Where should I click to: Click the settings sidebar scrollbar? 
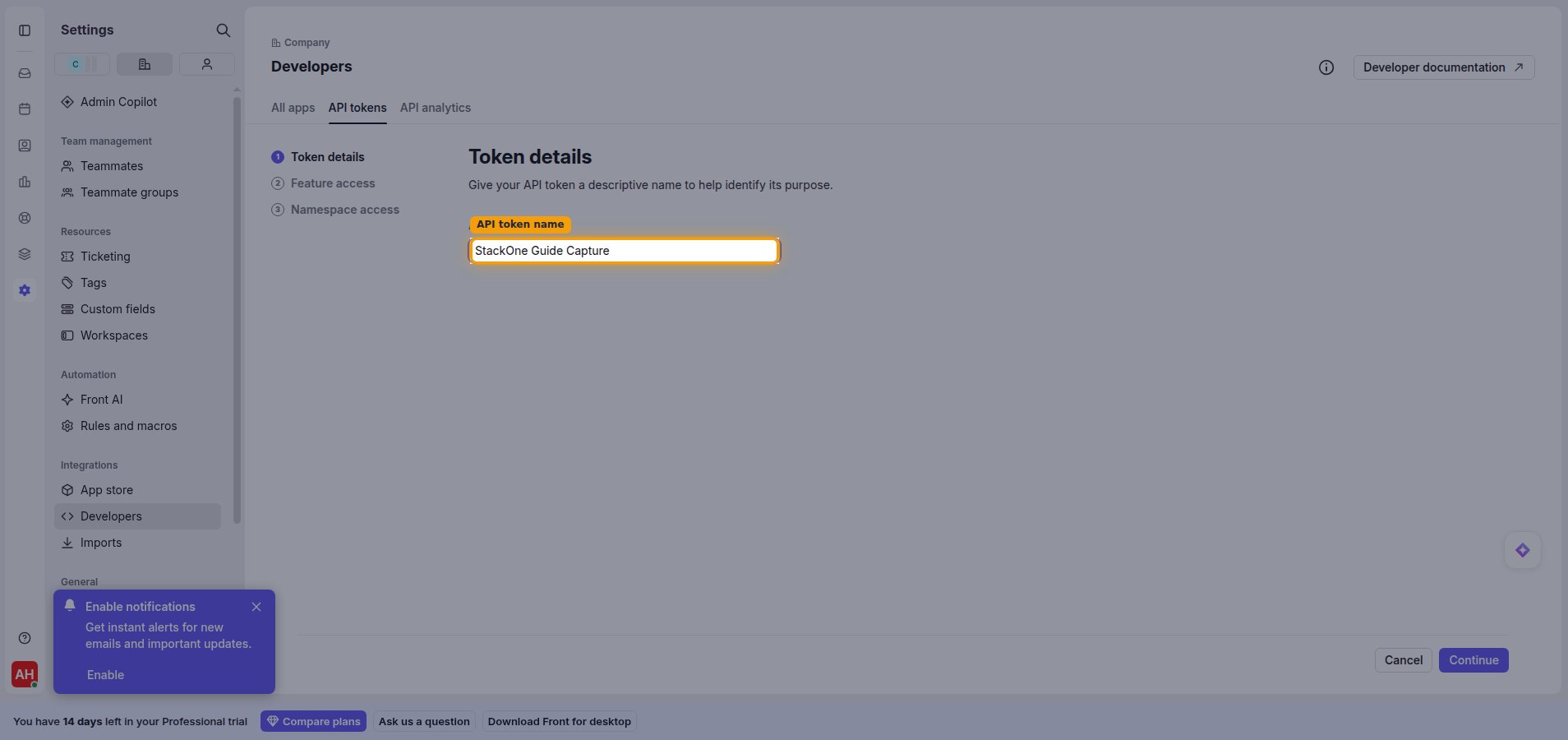(x=237, y=311)
